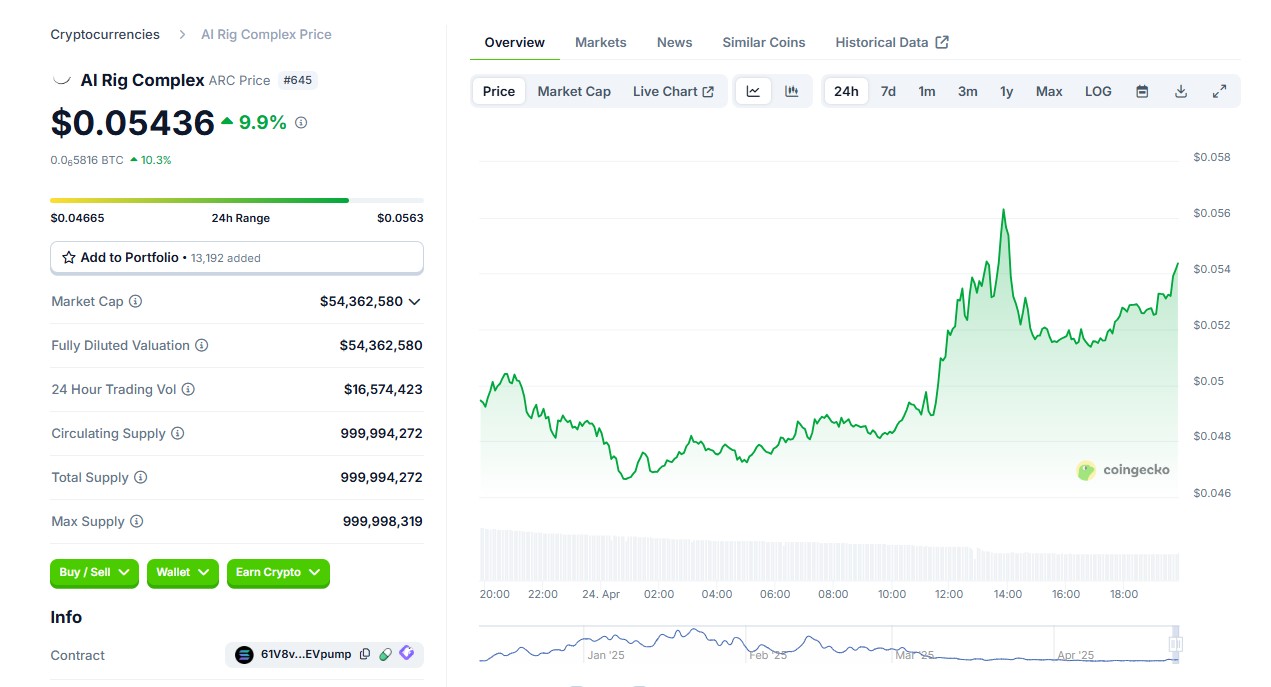Click Market Cap info icon
1271x687 pixels.
click(x=136, y=301)
